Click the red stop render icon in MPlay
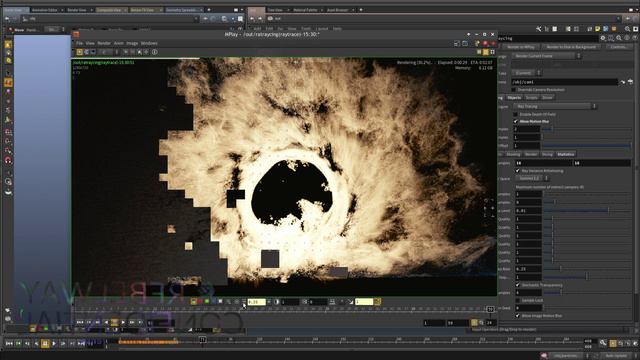640x360 pixels. pyautogui.click(x=485, y=43)
